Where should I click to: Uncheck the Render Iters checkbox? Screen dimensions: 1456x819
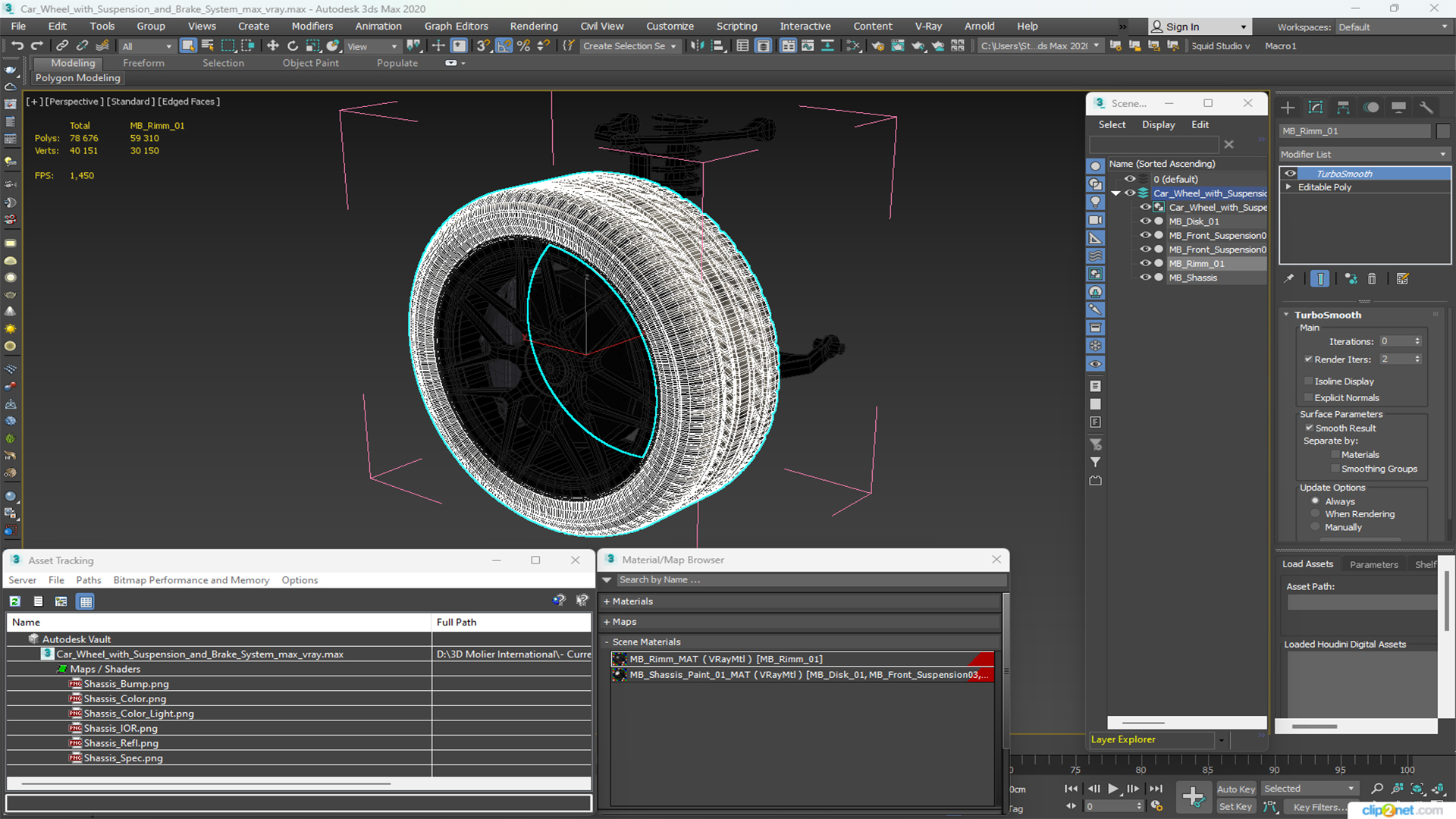pyautogui.click(x=1308, y=359)
